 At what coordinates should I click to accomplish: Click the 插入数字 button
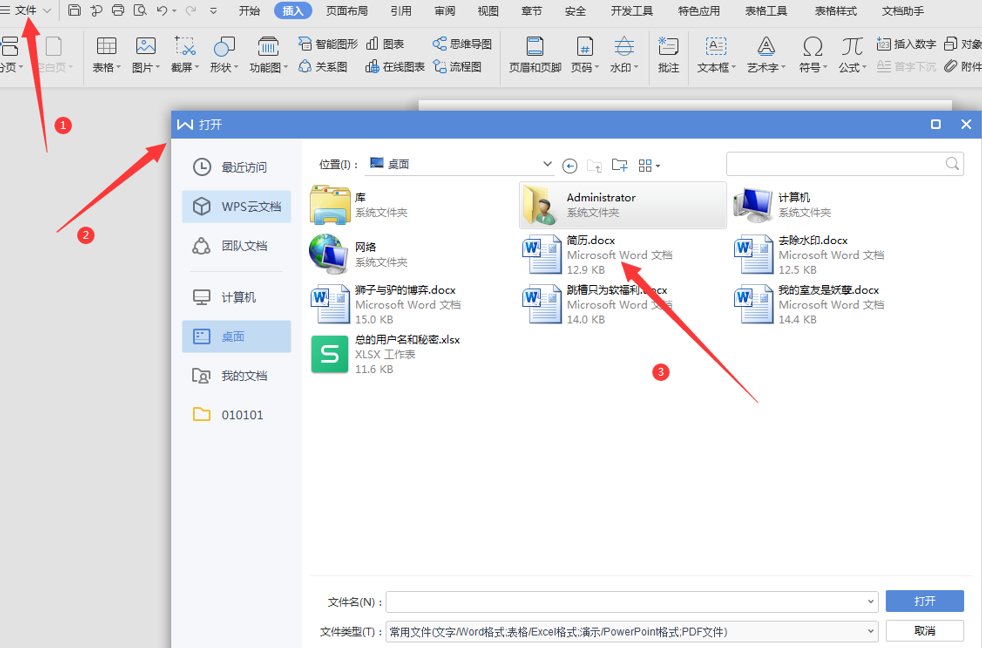906,44
